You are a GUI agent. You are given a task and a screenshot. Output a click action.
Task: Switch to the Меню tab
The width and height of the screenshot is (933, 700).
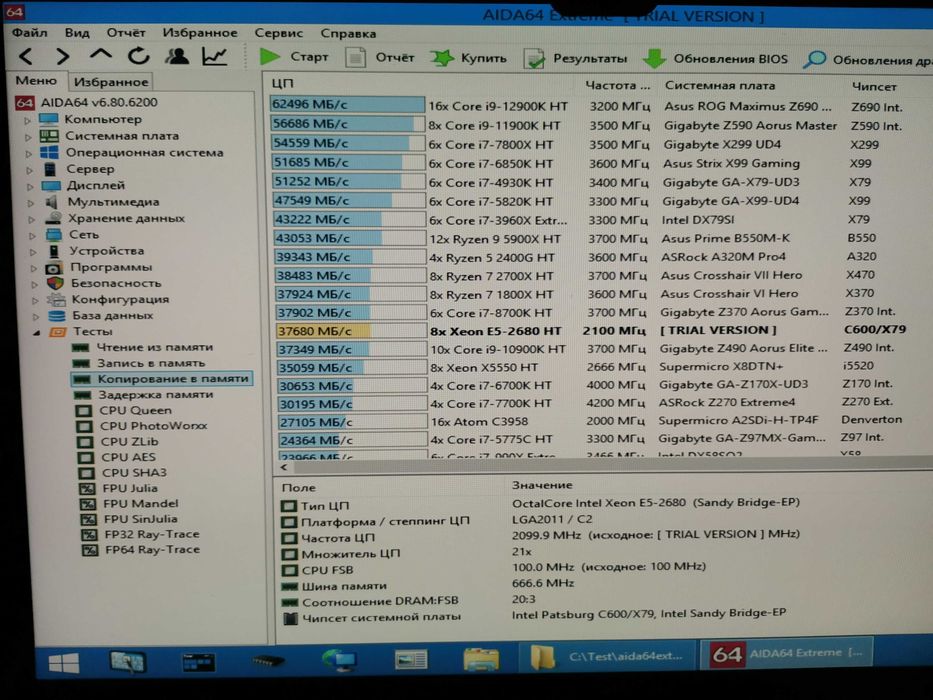36,80
